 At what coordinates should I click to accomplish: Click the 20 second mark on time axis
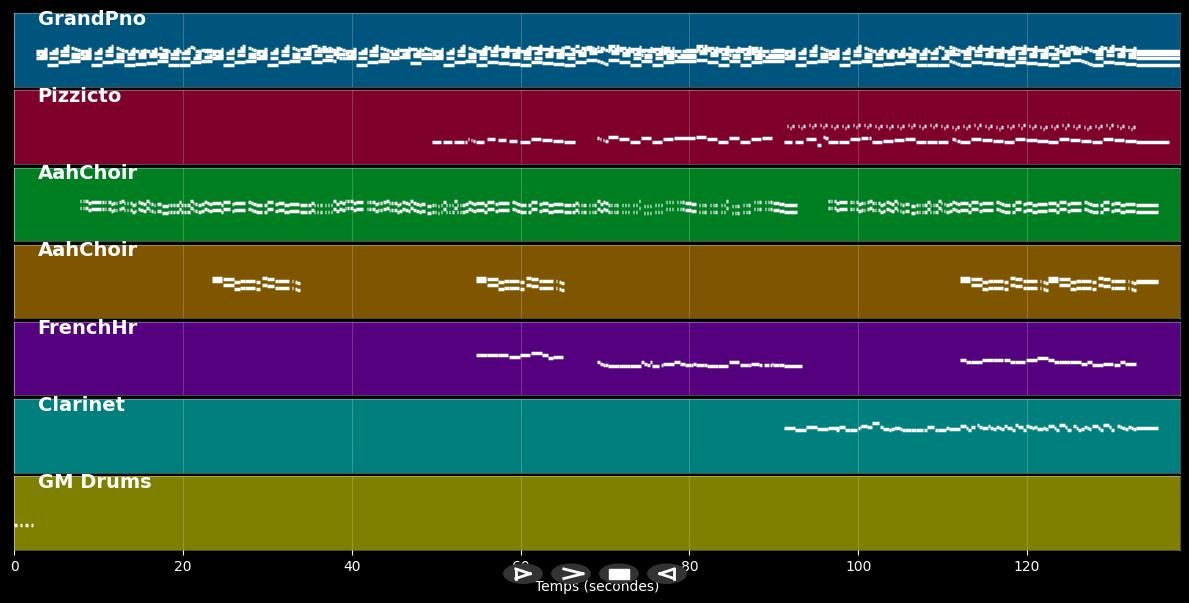[183, 566]
